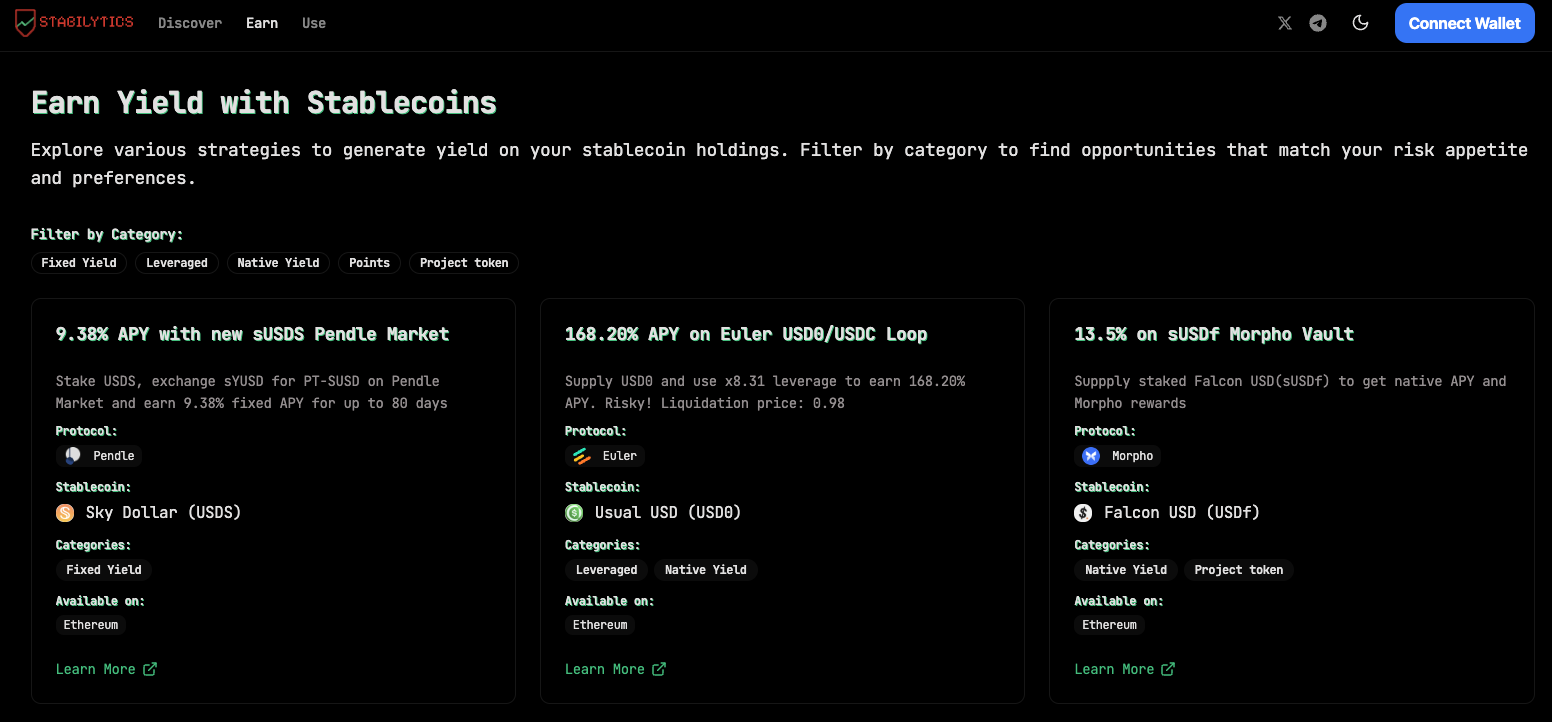Open the X (Twitter) social icon
Image resolution: width=1552 pixels, height=722 pixels.
1285,23
